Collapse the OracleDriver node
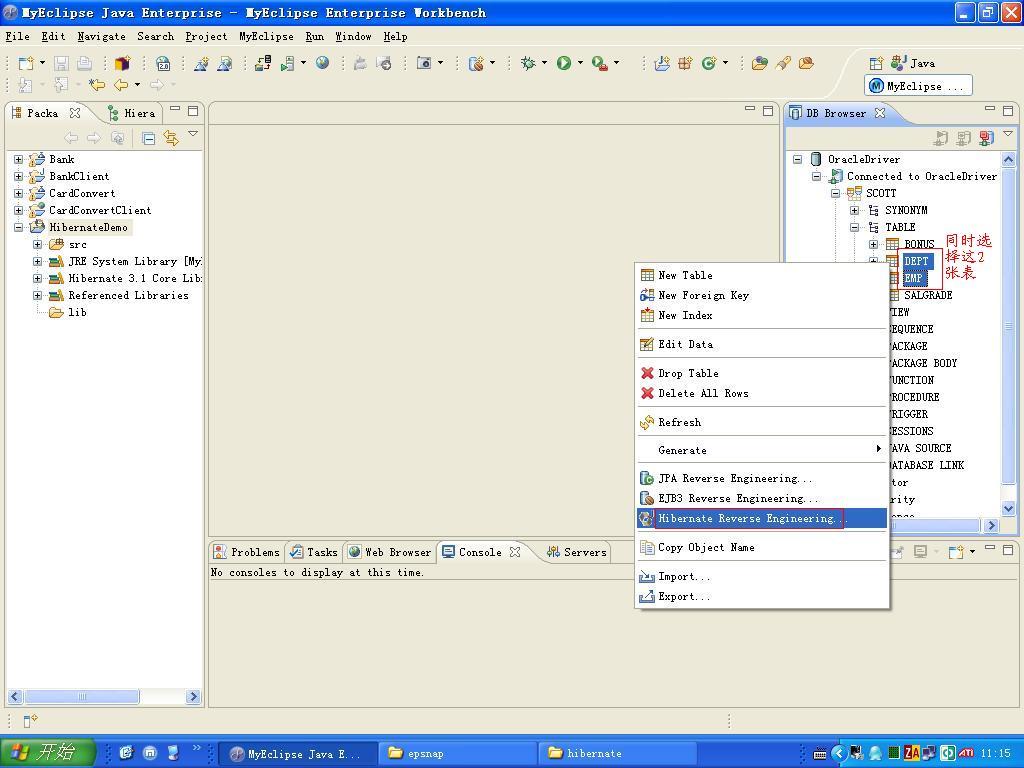This screenshot has height=768, width=1024. point(797,159)
